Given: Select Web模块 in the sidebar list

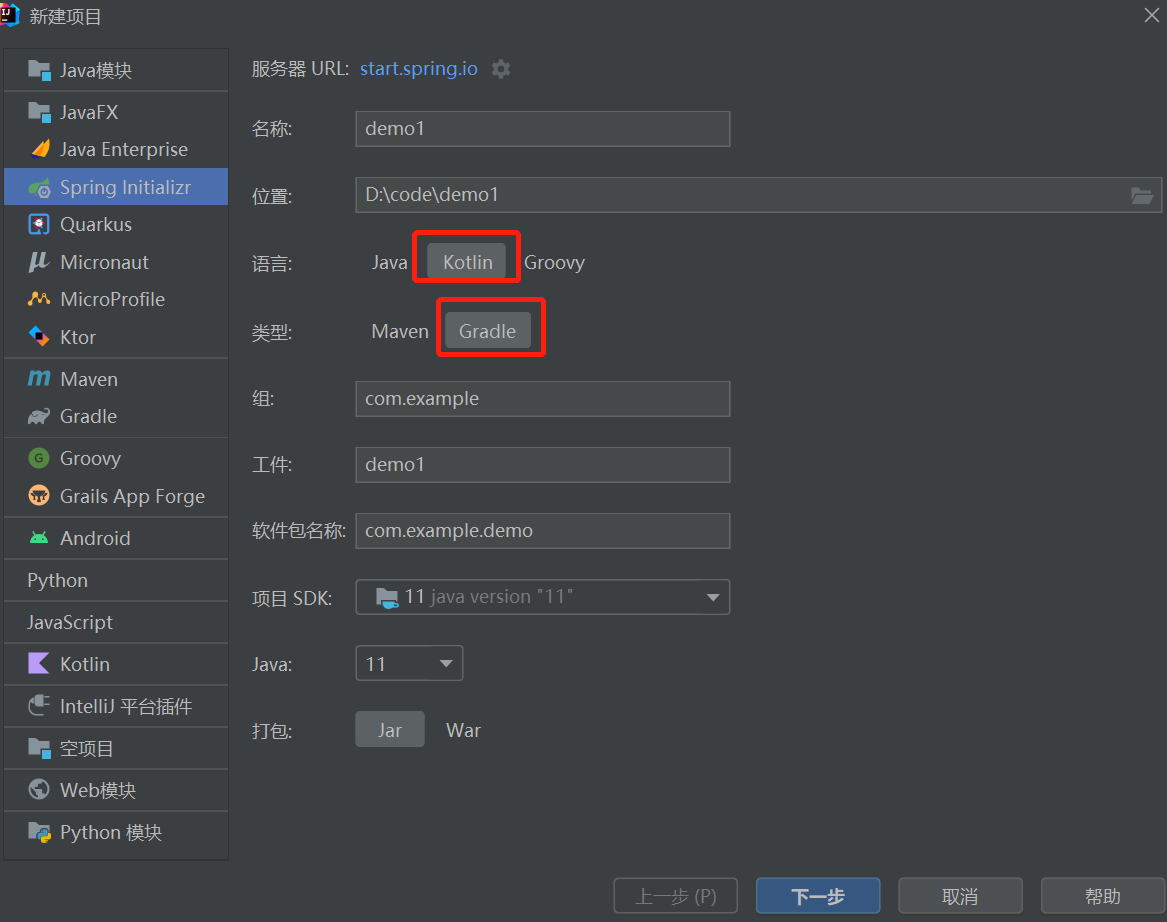Looking at the screenshot, I should (116, 790).
